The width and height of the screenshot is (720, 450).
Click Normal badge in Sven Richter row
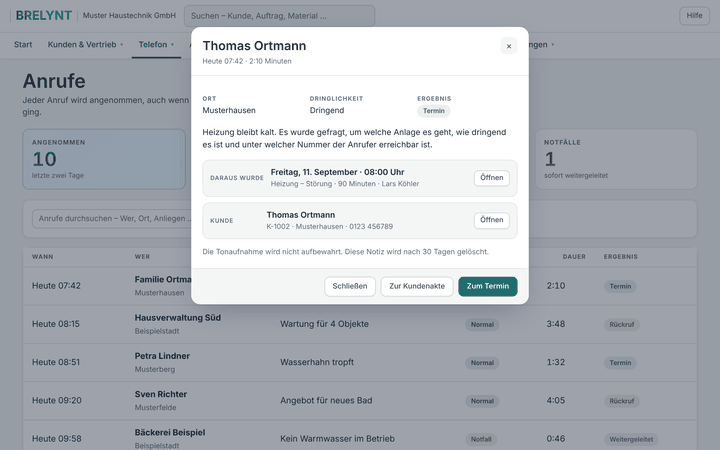tap(482, 401)
